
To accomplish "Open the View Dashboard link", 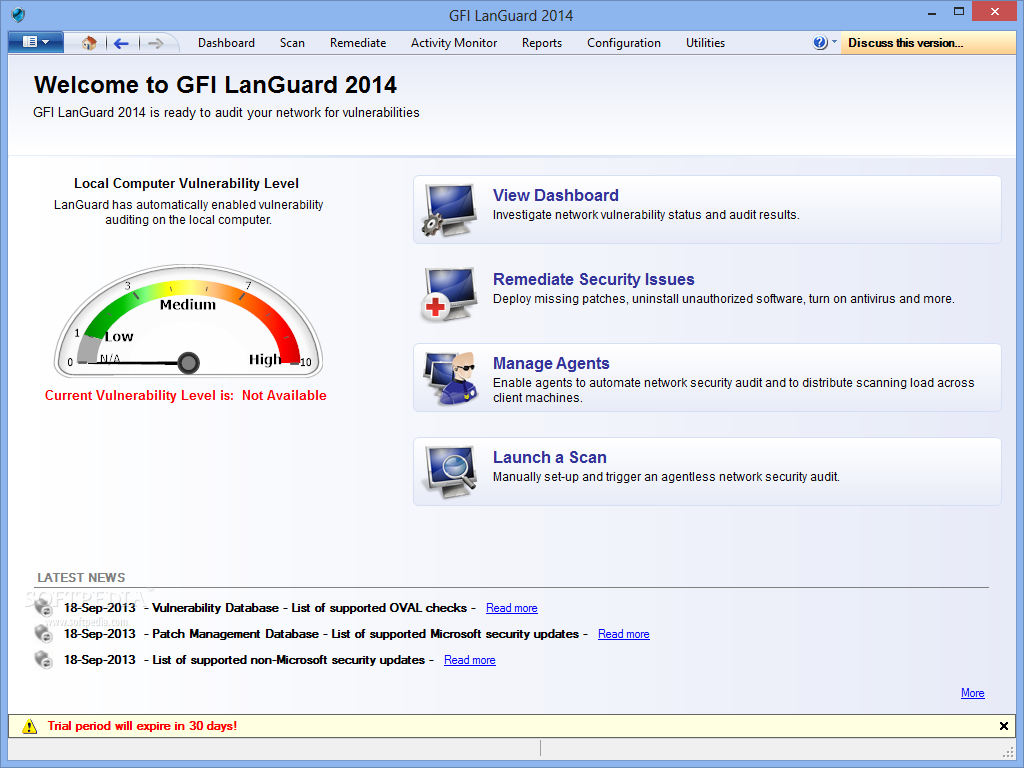I will point(556,195).
